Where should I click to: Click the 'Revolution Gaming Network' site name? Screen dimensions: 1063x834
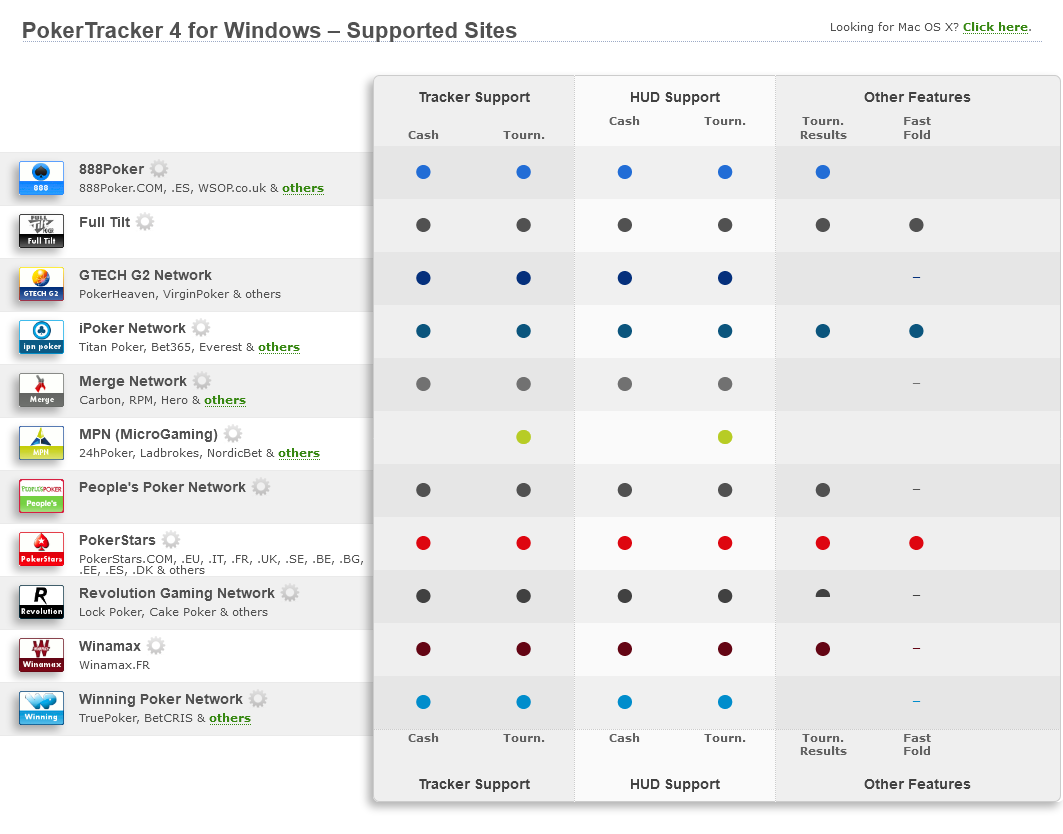pyautogui.click(x=177, y=593)
